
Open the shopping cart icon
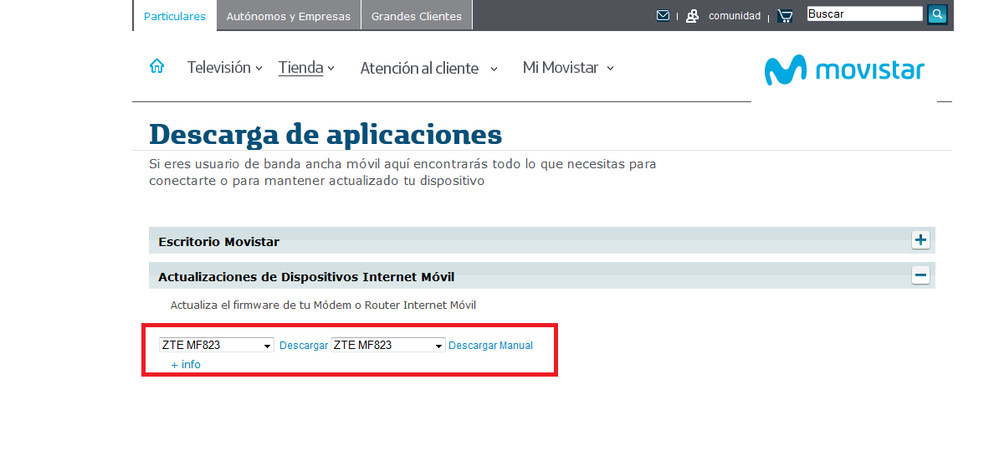[x=784, y=16]
